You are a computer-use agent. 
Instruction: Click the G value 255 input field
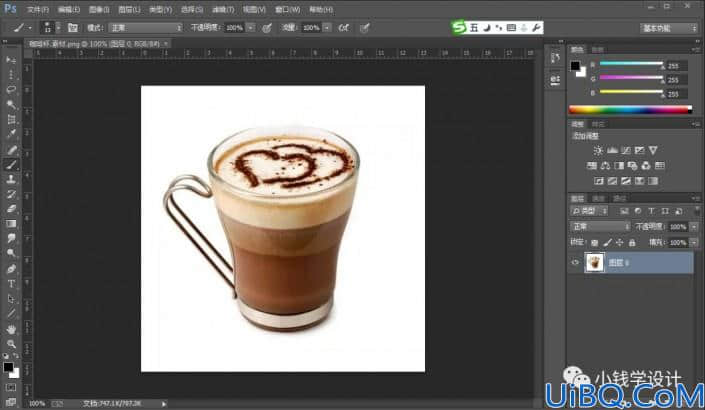click(x=676, y=80)
